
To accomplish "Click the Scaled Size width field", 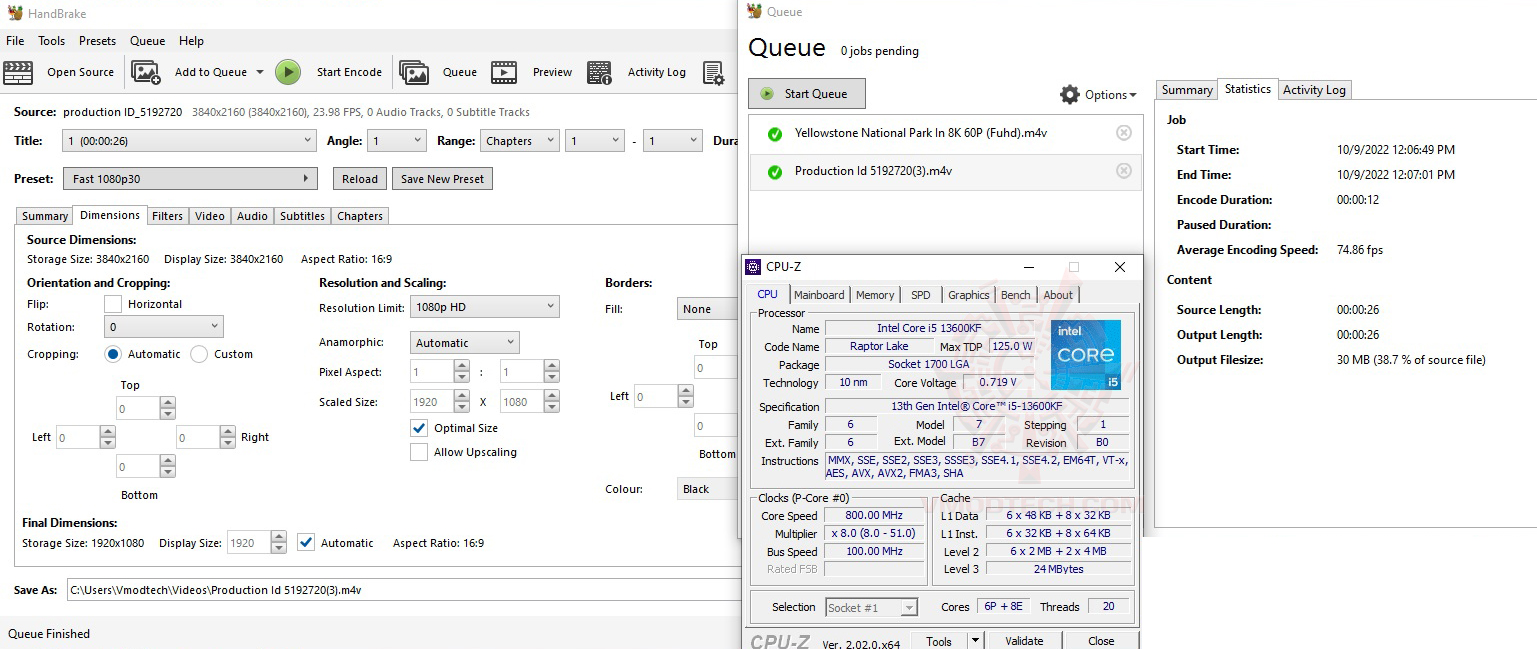I will 431,402.
